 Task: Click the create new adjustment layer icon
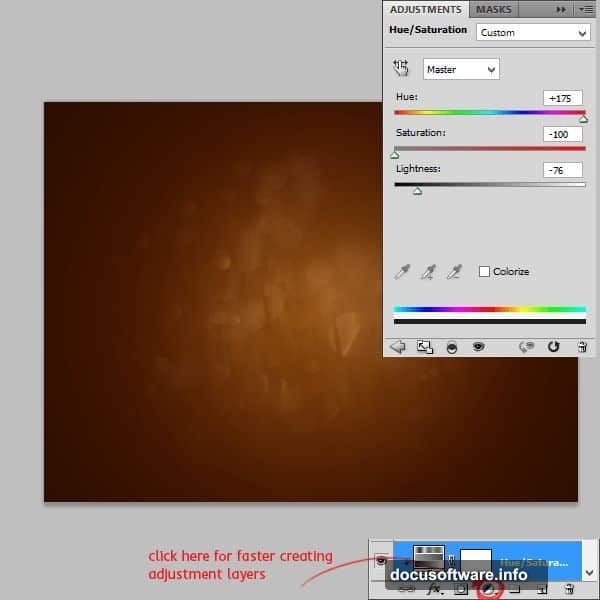(x=489, y=590)
